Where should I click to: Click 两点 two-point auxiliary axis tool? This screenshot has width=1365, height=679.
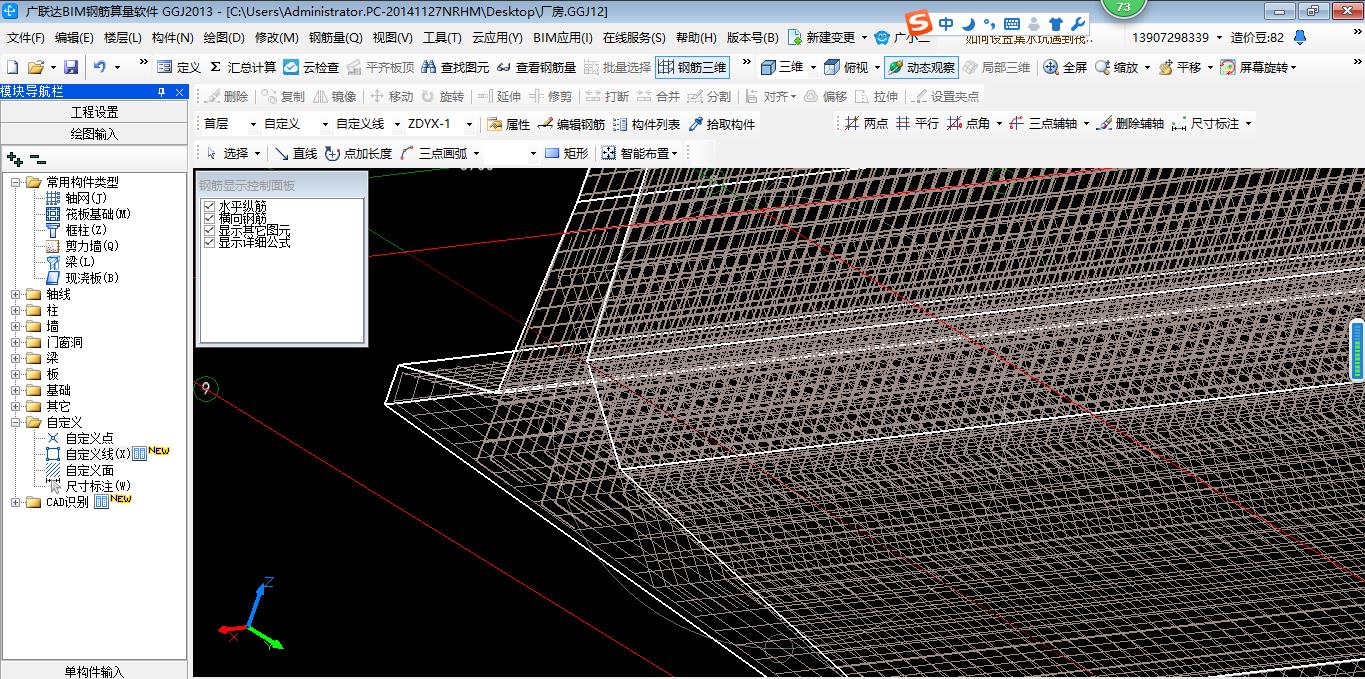coord(866,123)
